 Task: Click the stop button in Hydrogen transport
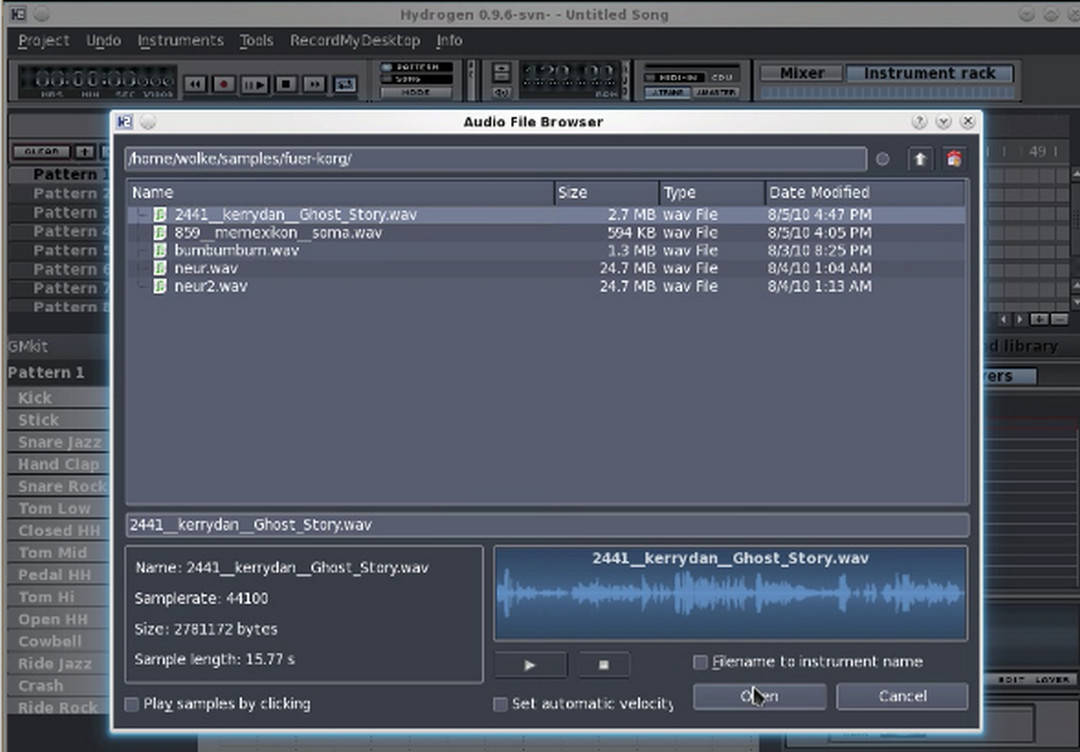tap(286, 84)
